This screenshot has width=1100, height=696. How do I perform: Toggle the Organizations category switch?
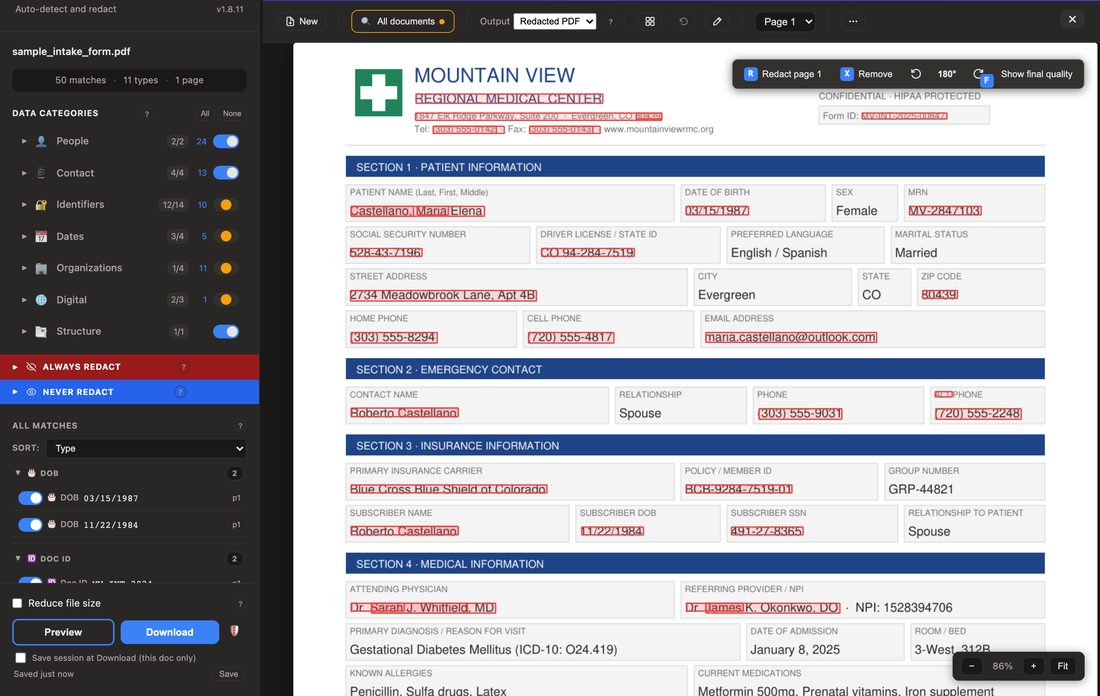click(x=226, y=268)
